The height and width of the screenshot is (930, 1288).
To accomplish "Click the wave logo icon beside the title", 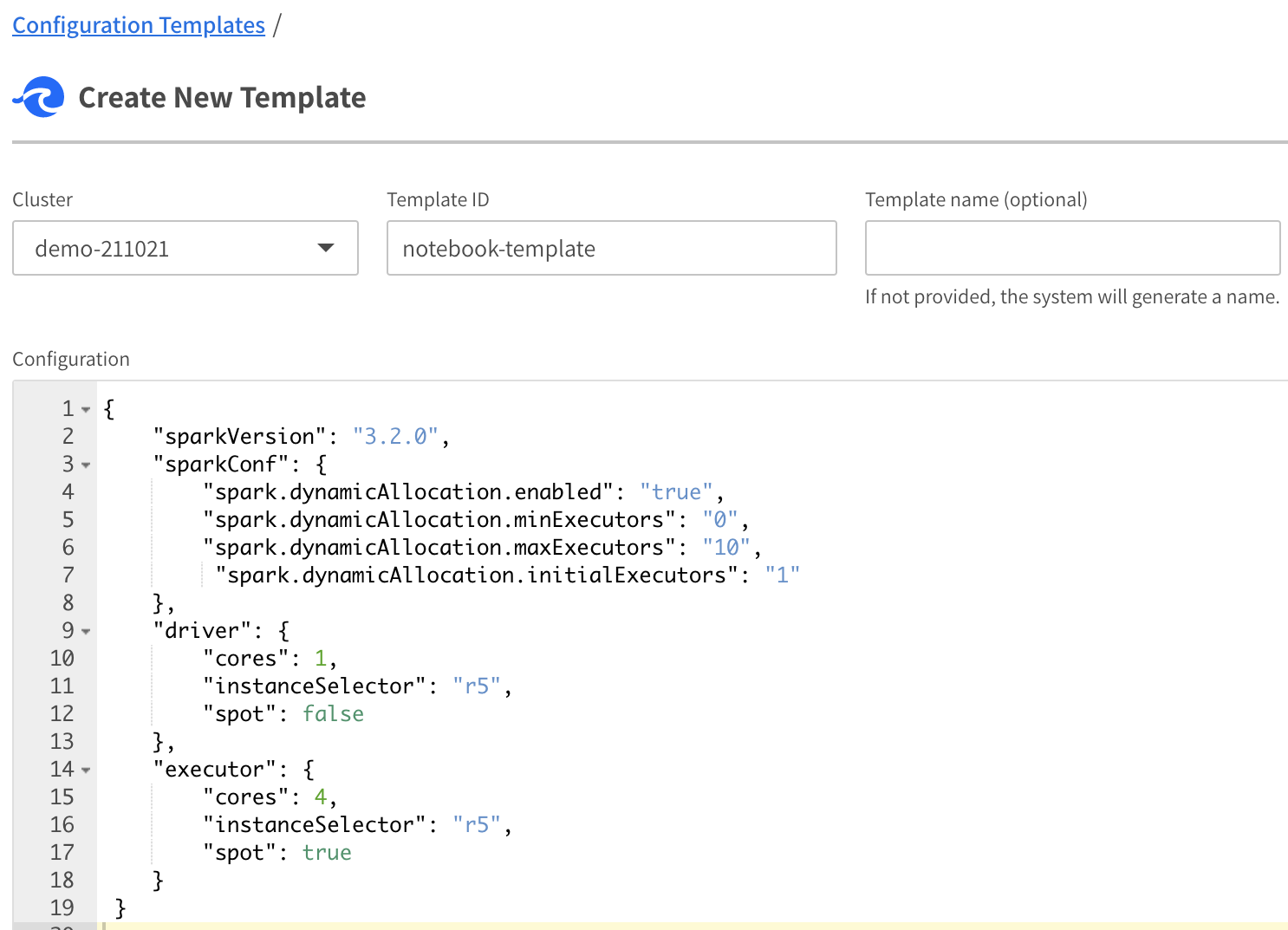I will click(39, 97).
